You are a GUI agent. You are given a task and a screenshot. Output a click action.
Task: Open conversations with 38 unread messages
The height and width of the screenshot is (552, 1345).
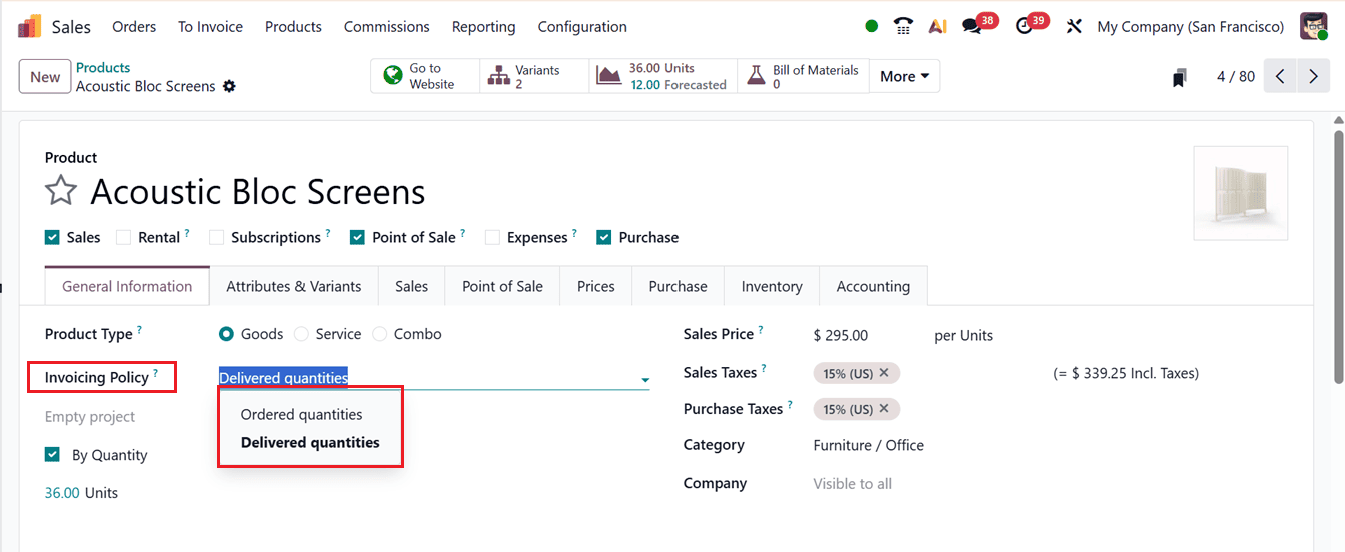pos(972,27)
